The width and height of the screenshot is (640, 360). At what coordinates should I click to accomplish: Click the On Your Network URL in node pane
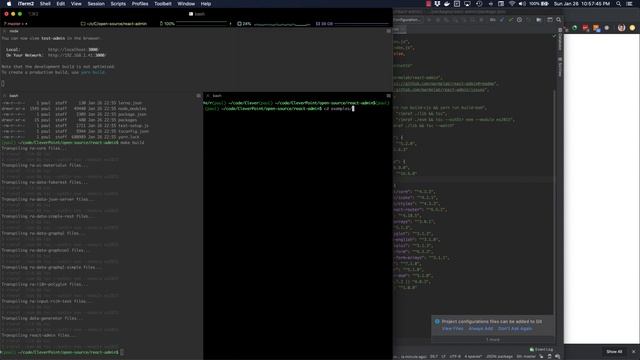pyautogui.click(x=77, y=55)
